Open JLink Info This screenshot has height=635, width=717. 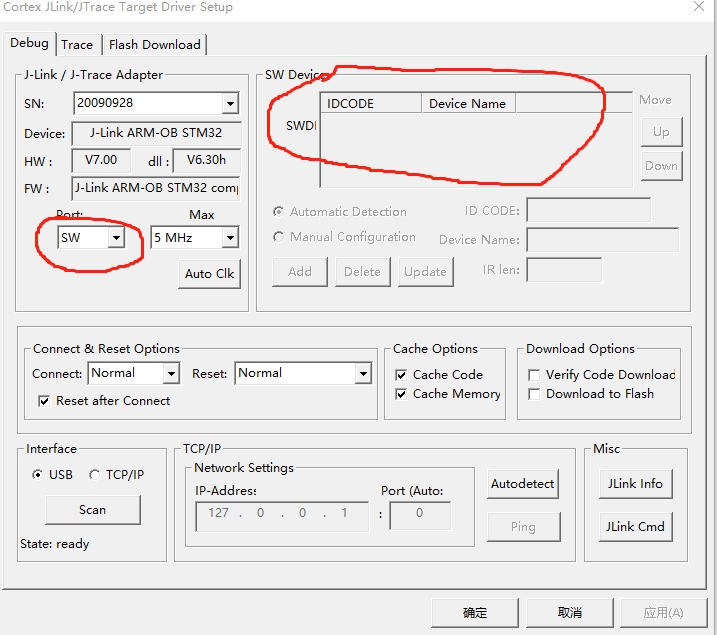point(635,484)
